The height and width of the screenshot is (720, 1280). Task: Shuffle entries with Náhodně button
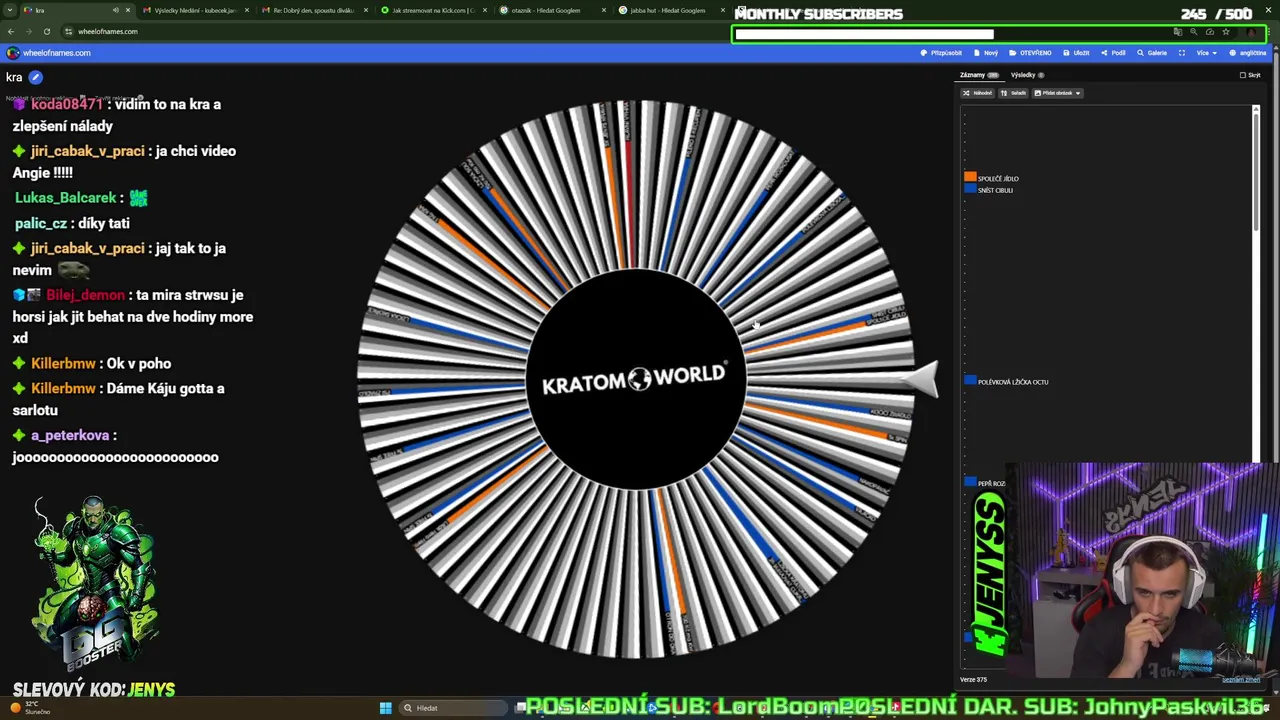point(977,93)
